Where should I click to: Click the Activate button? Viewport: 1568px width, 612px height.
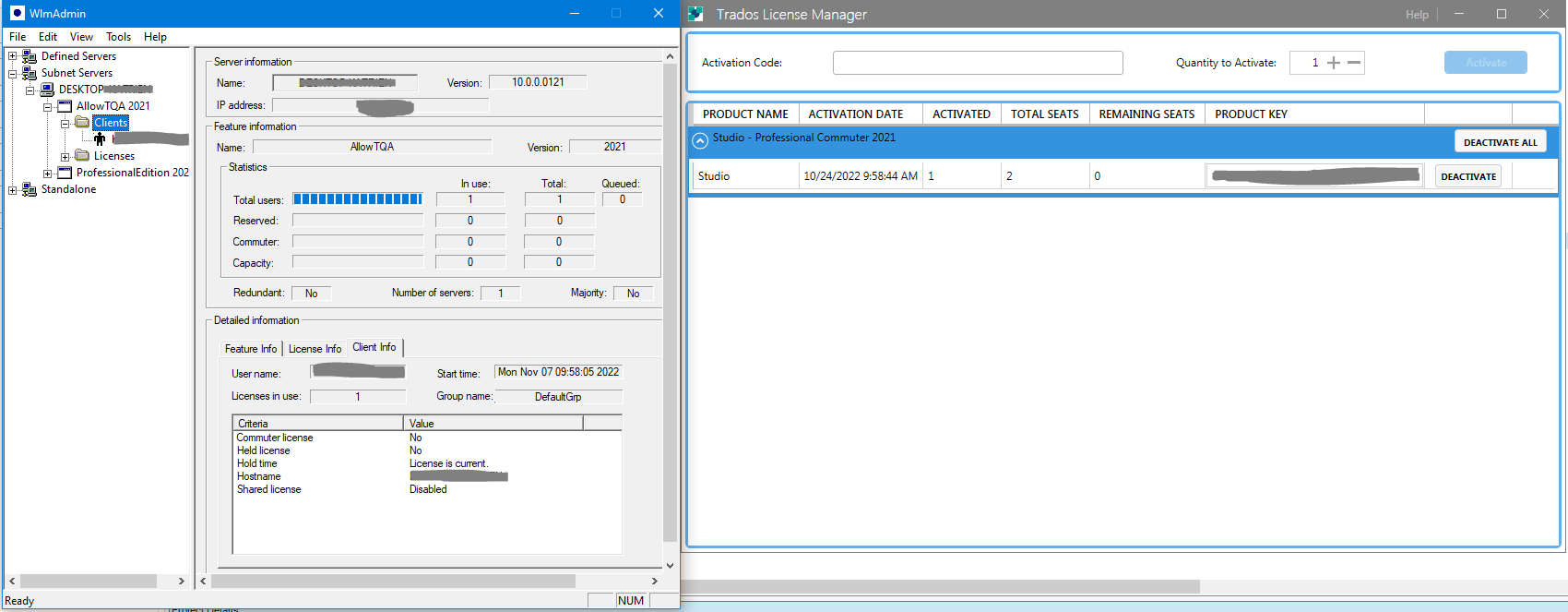click(1485, 63)
